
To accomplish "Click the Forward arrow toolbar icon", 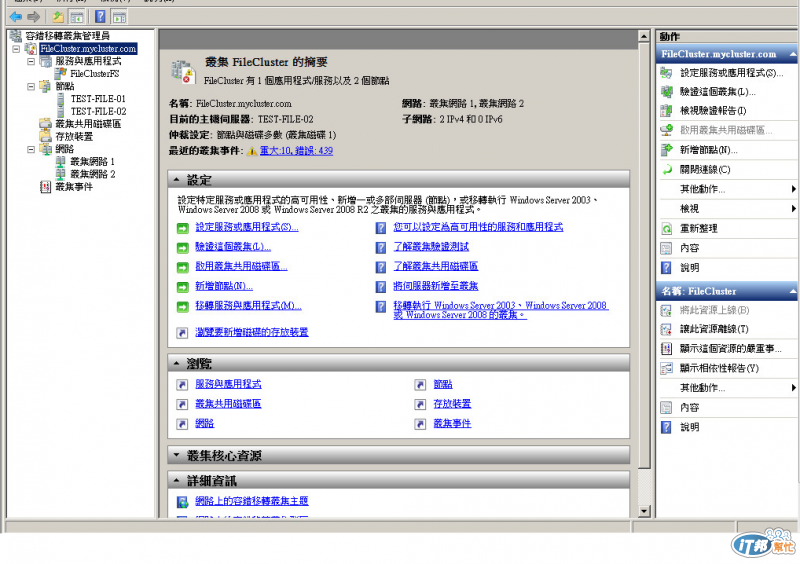I will 33,17.
